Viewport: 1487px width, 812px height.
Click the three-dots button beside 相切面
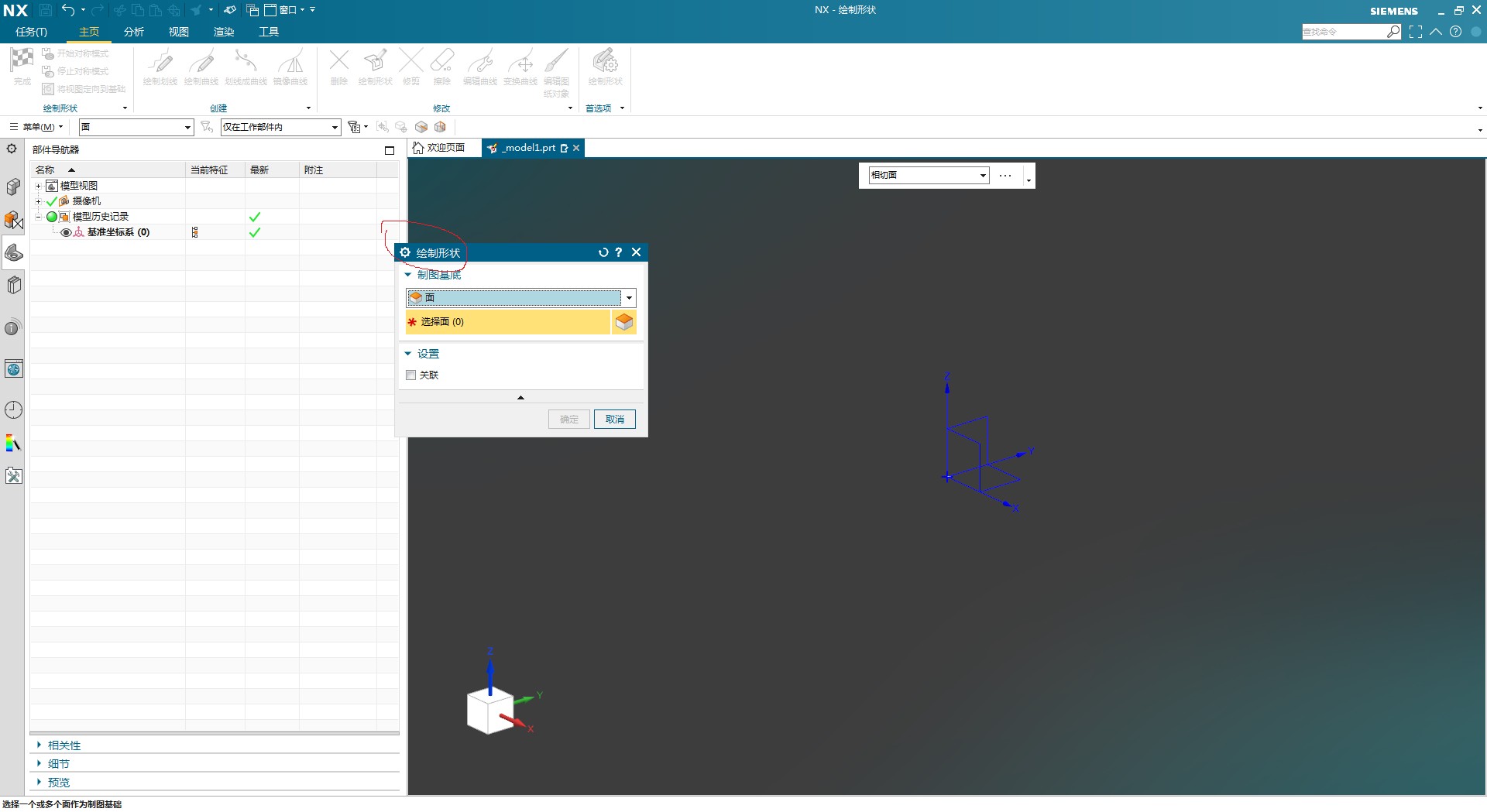[1005, 176]
